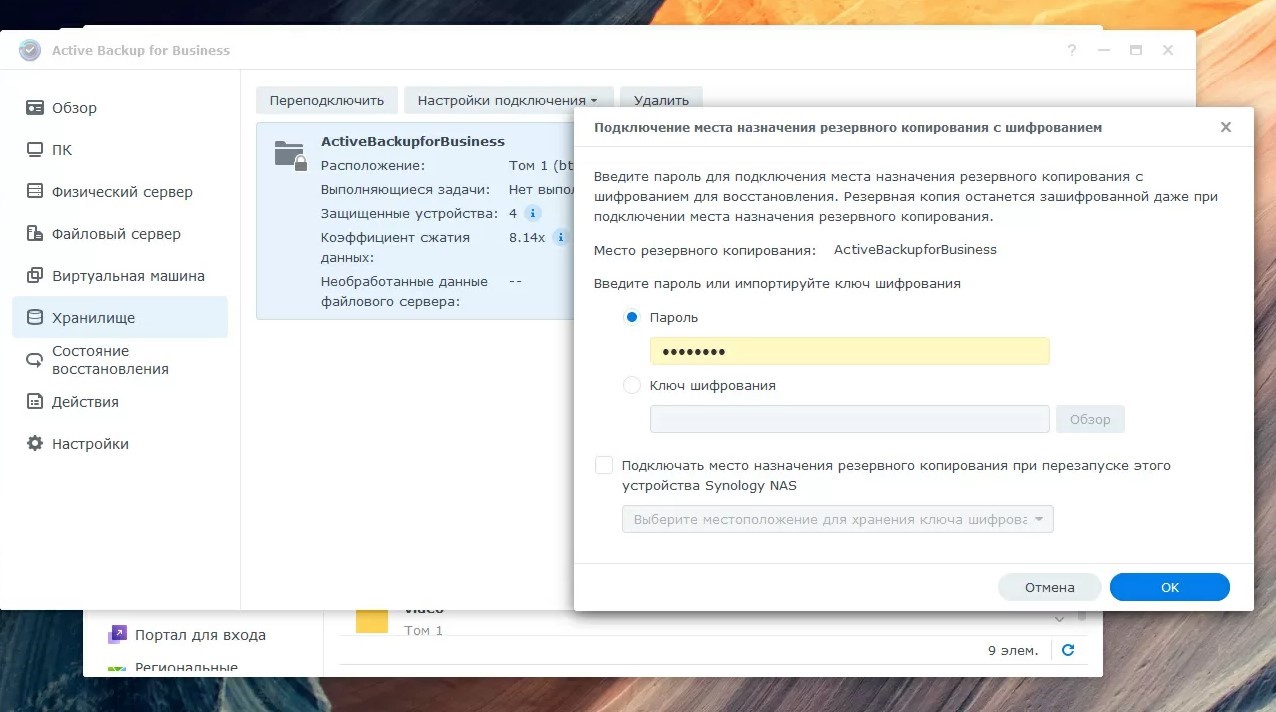Click the ПК monitor icon in sidebar
This screenshot has width=1276, height=712.
point(35,150)
